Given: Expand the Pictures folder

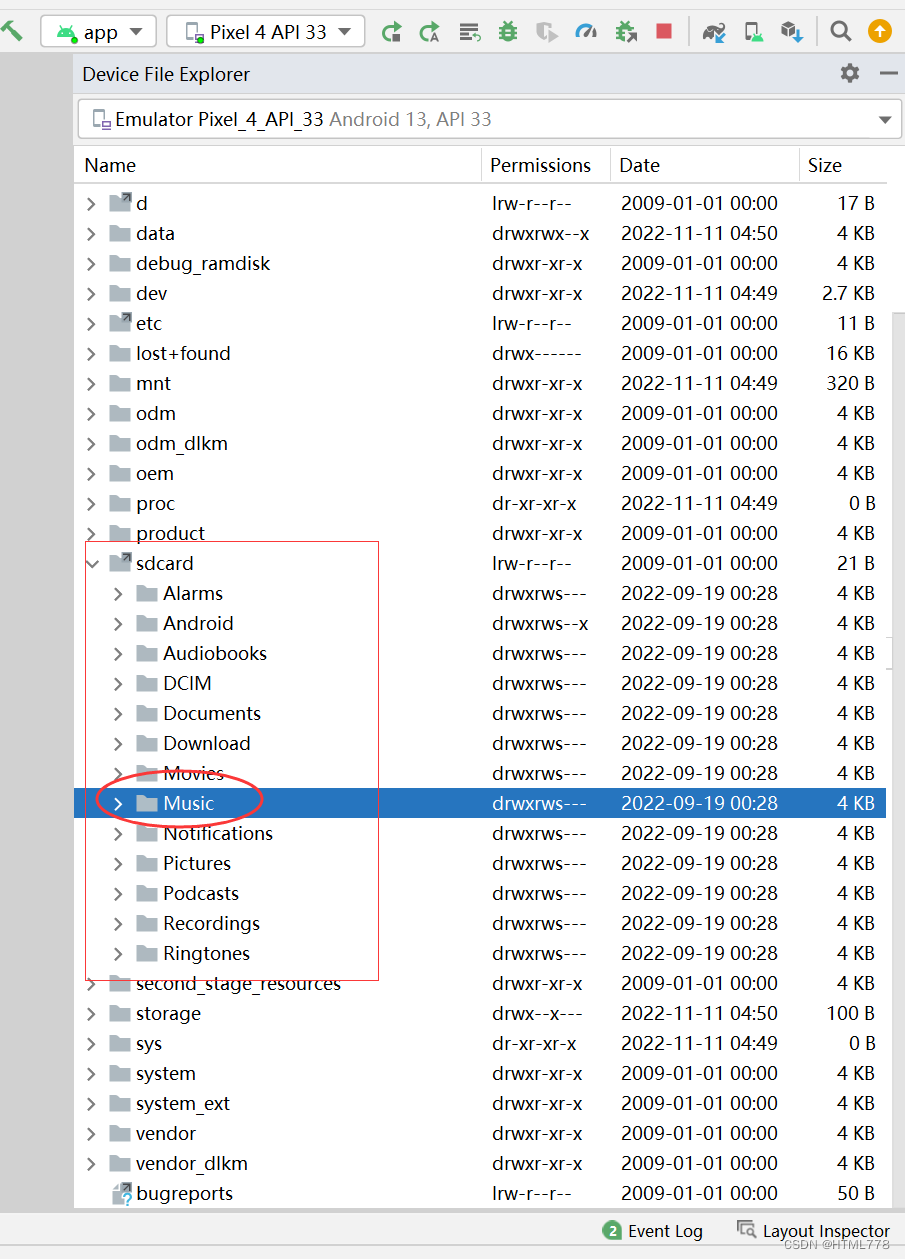Looking at the screenshot, I should pyautogui.click(x=118, y=864).
